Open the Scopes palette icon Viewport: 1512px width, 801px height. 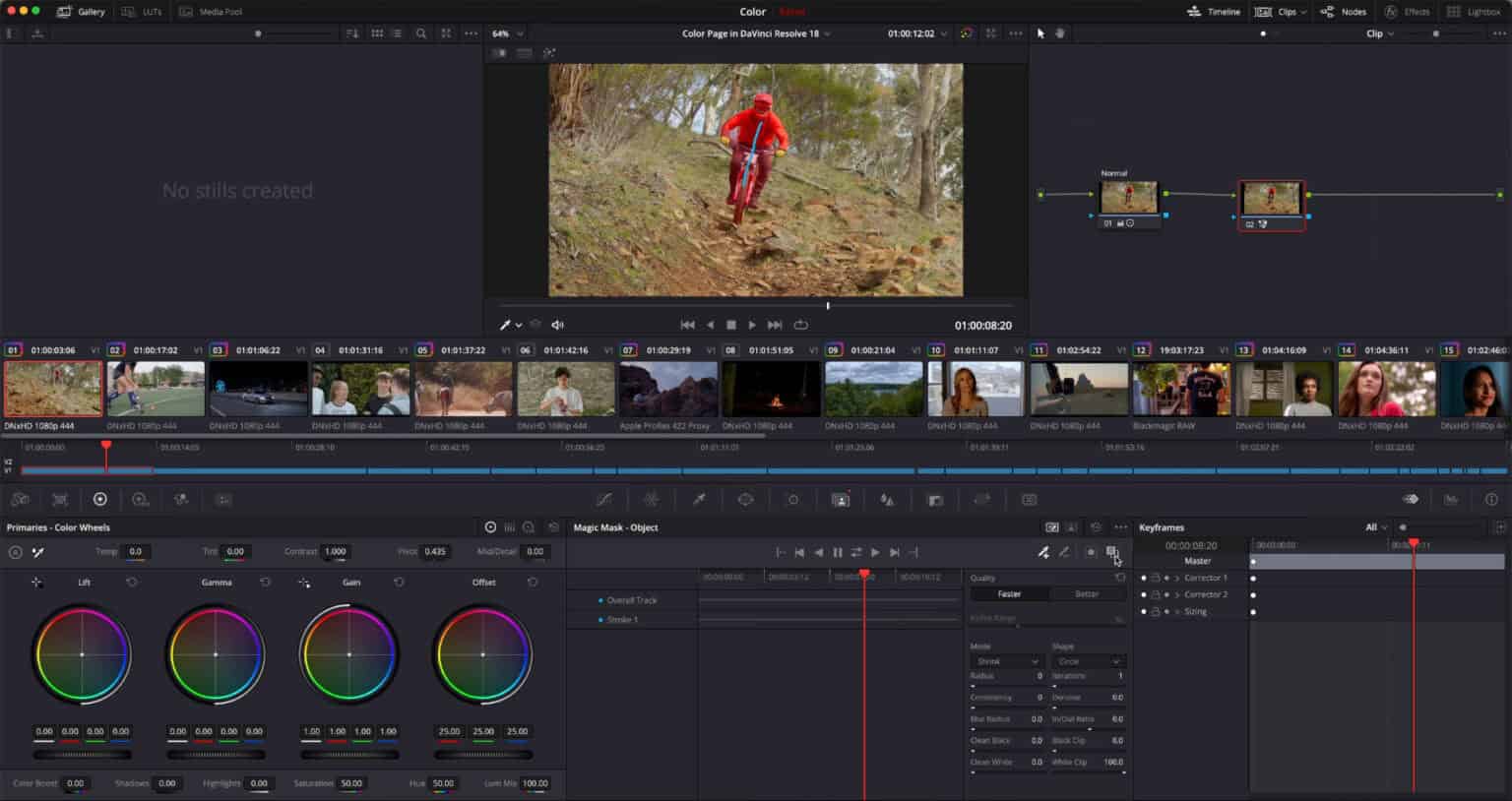tap(1451, 500)
